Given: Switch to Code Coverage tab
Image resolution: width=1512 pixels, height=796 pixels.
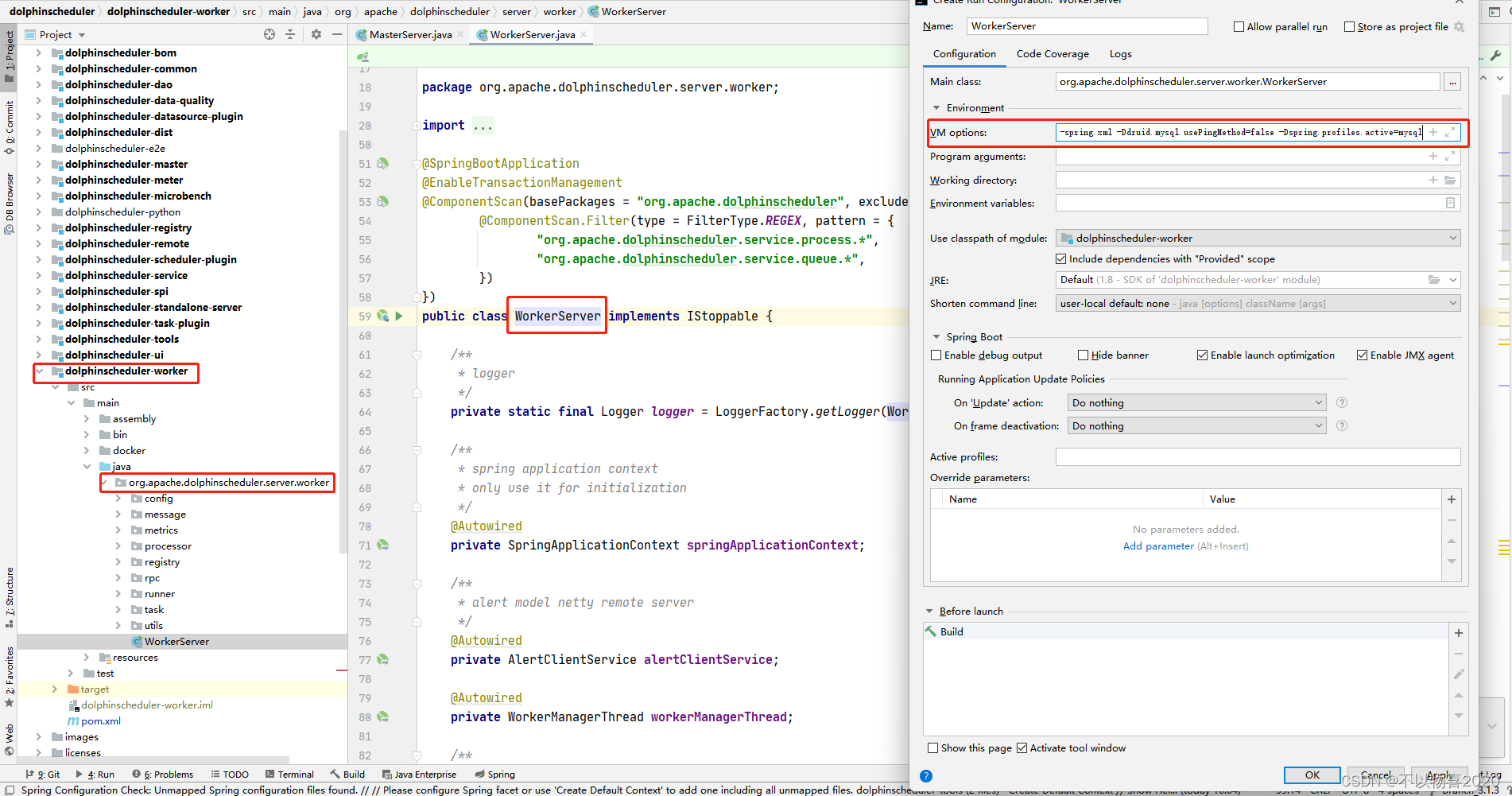Looking at the screenshot, I should click(1053, 53).
